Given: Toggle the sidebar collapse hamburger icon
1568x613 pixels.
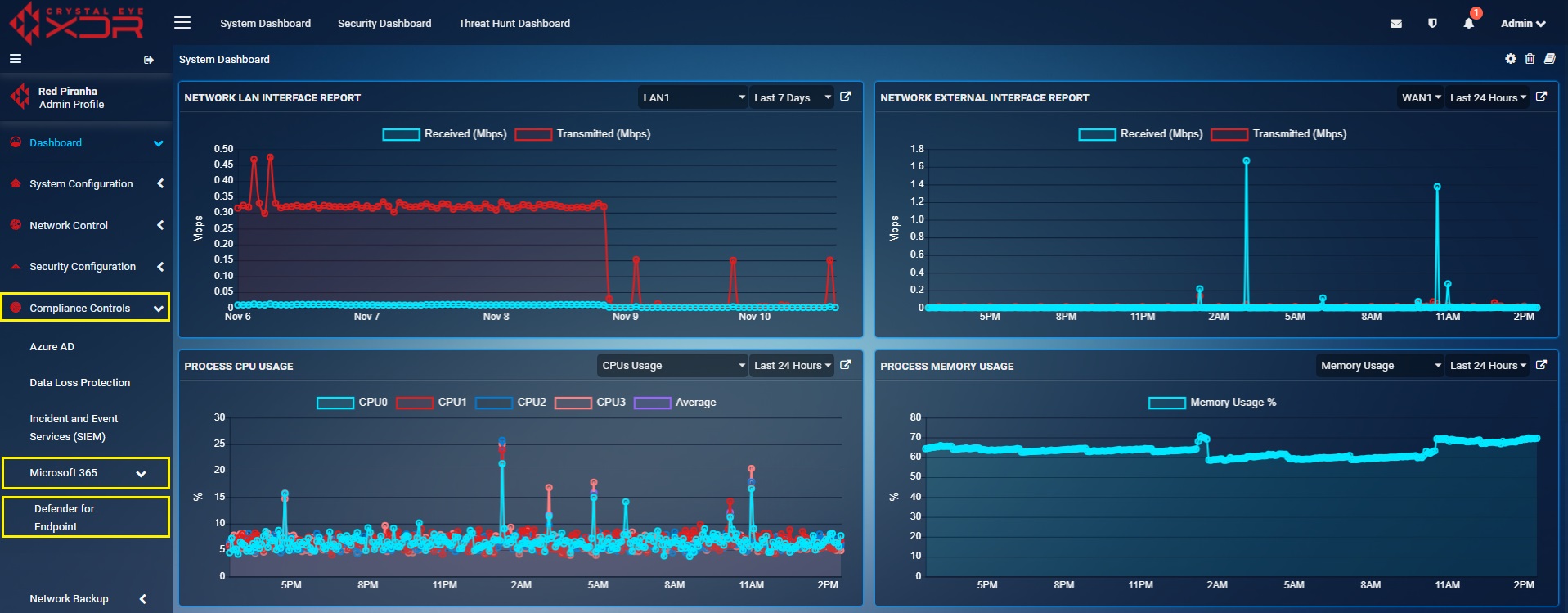Looking at the screenshot, I should [x=16, y=59].
